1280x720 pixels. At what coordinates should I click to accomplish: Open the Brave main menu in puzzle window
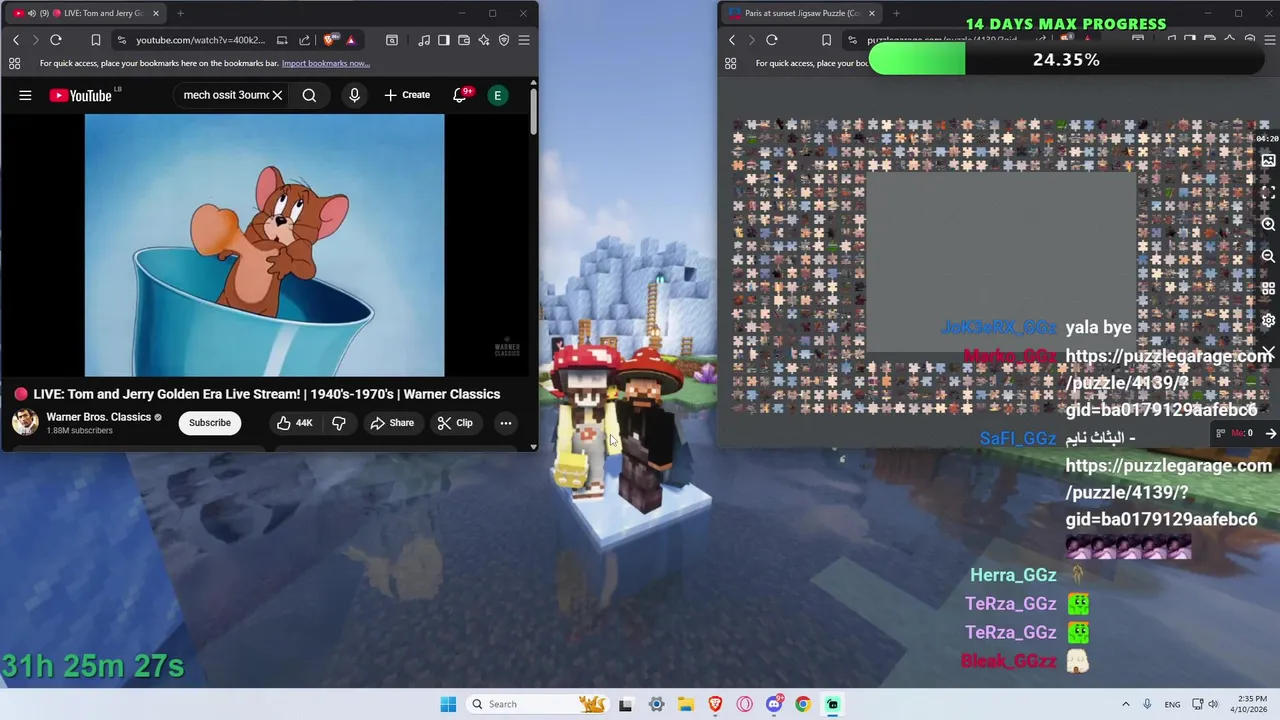(x=1268, y=40)
